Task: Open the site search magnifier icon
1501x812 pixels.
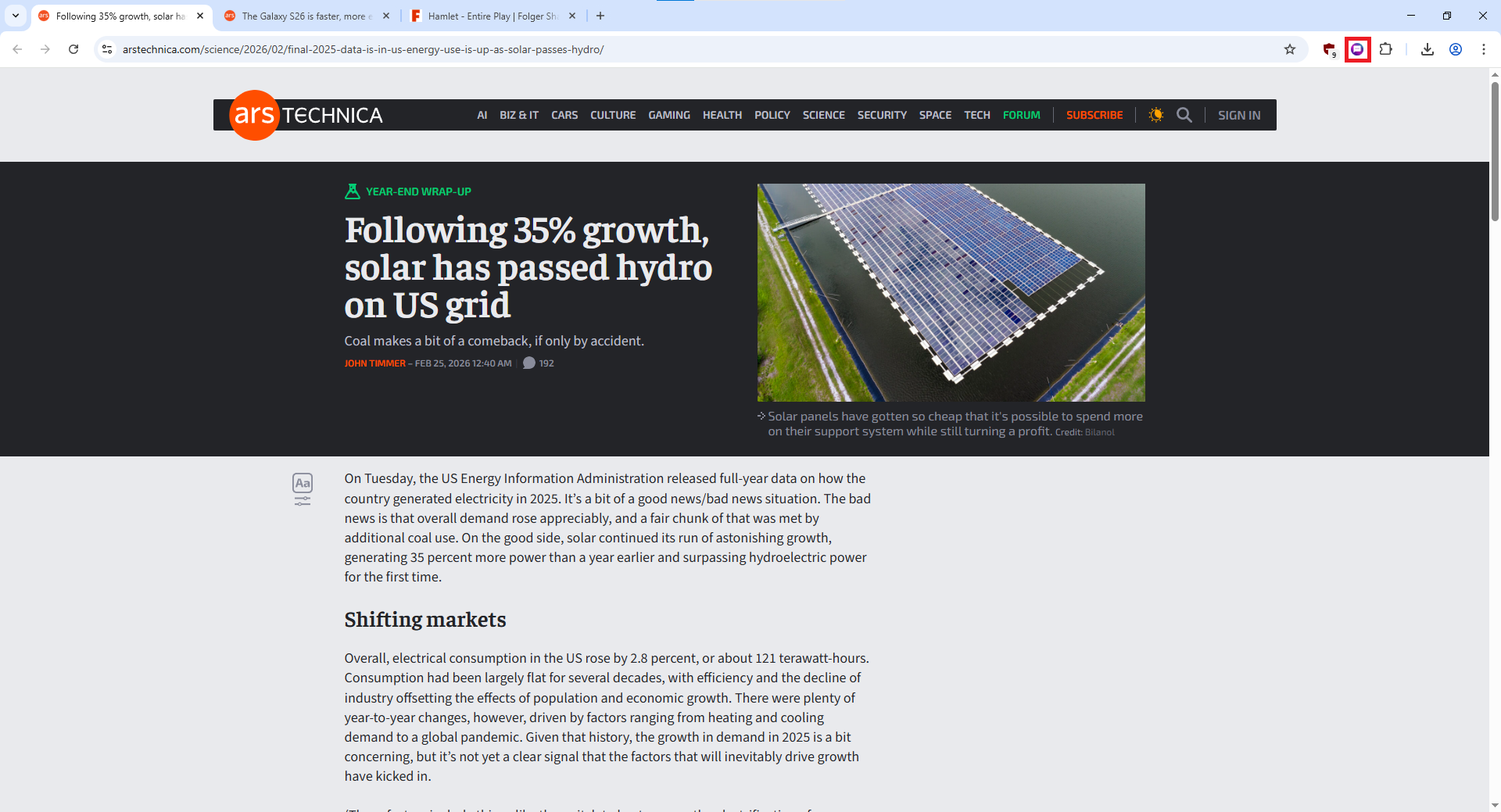Action: click(x=1184, y=115)
